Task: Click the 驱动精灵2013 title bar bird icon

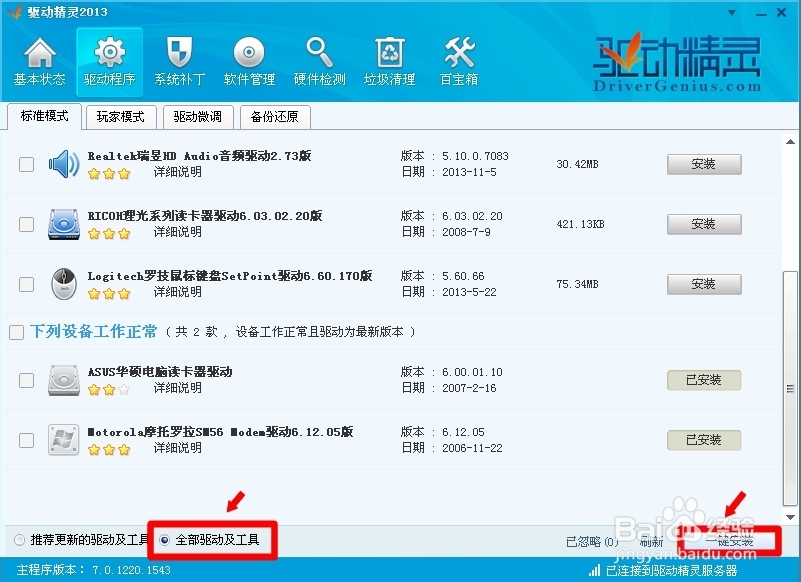Action: pos(15,11)
